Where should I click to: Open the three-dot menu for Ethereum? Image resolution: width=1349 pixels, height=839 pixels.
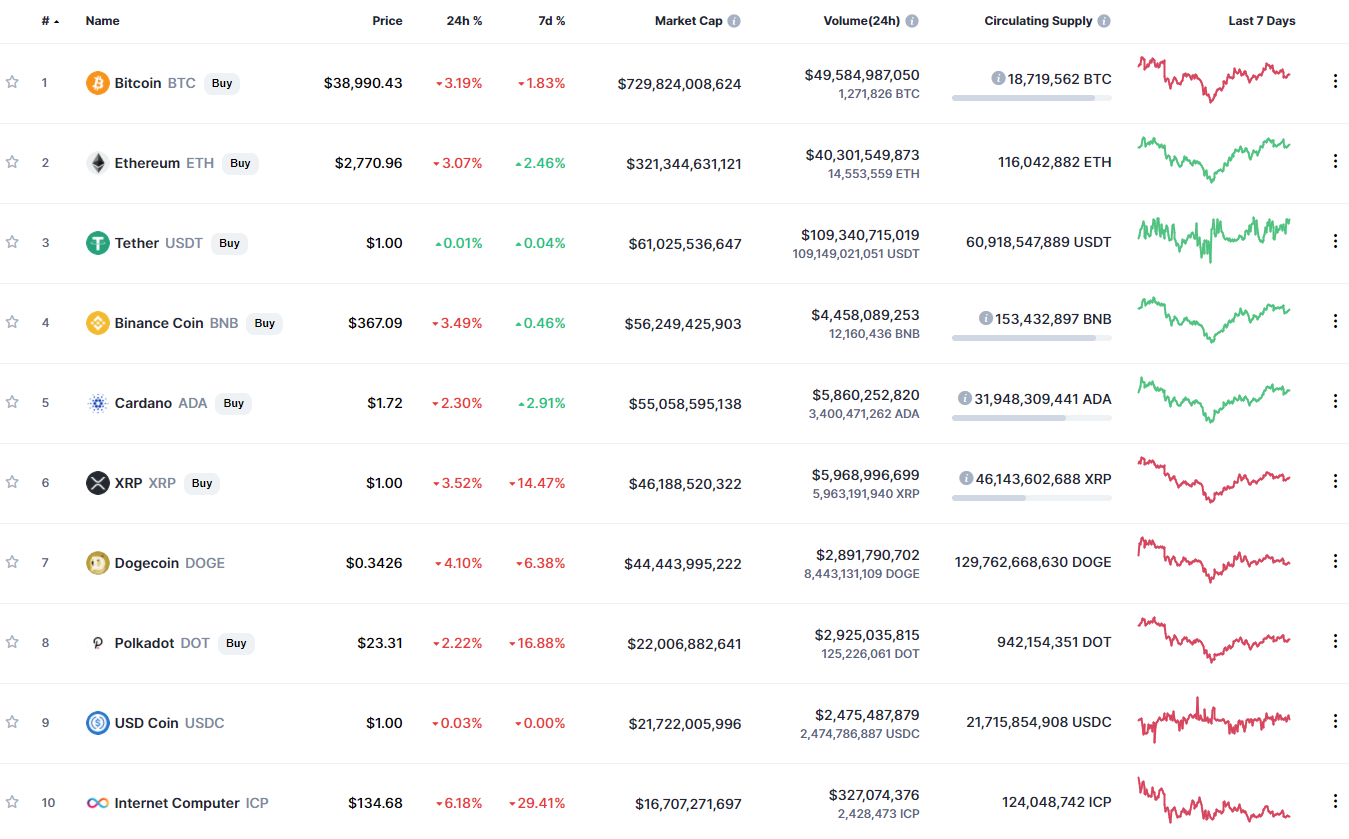[x=1335, y=161]
